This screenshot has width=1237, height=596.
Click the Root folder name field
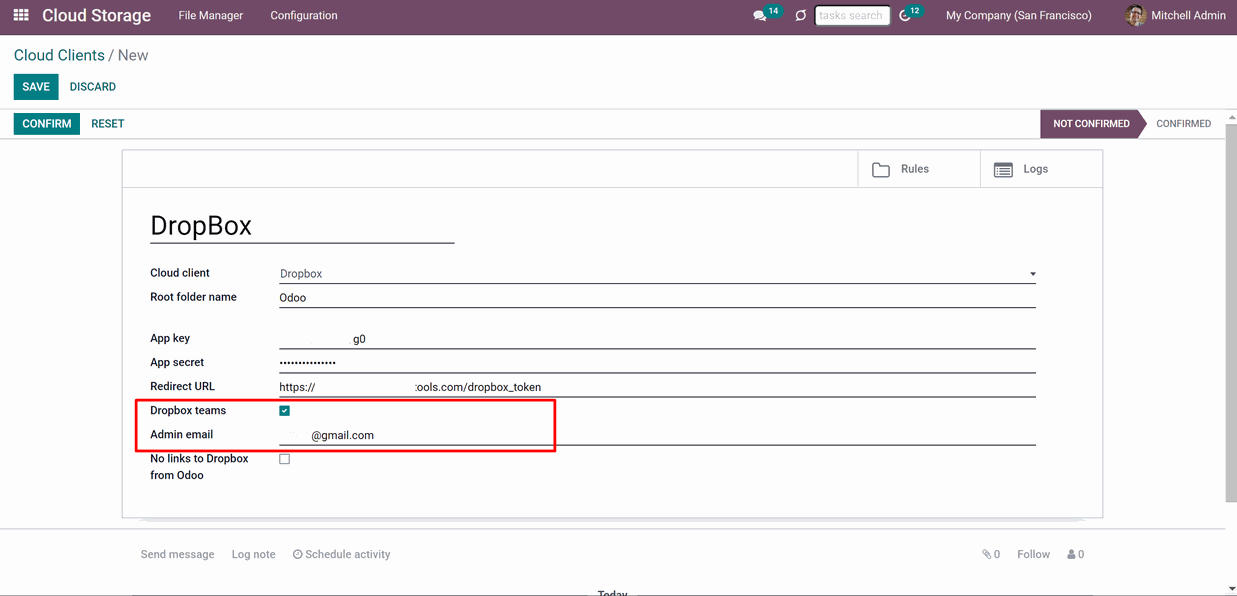pos(657,298)
